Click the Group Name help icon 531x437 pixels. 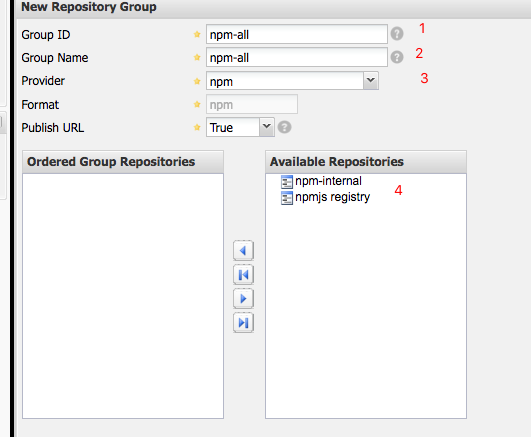point(397,57)
